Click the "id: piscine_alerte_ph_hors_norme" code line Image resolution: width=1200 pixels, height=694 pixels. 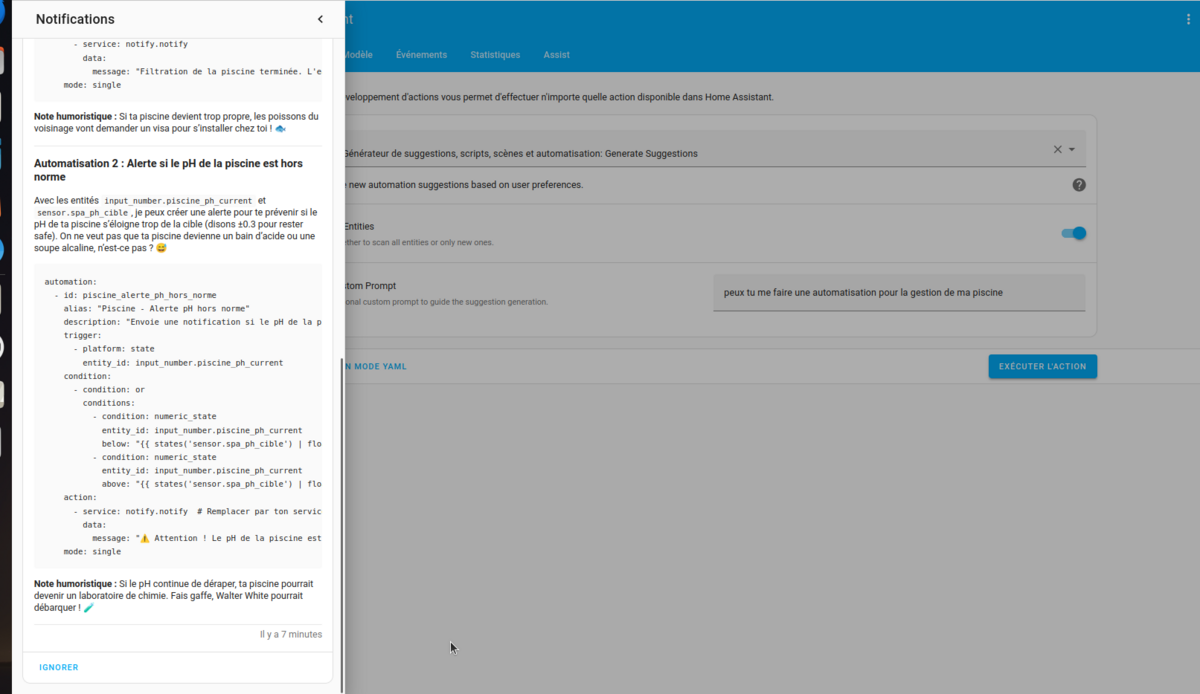(135, 295)
